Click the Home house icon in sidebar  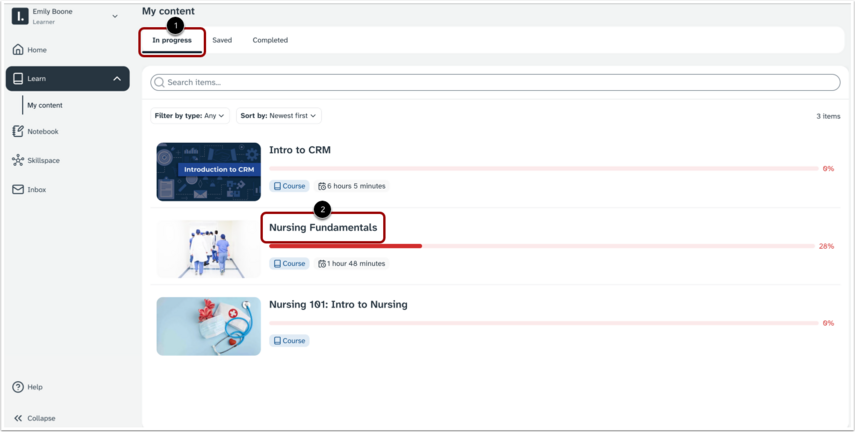pyautogui.click(x=18, y=50)
